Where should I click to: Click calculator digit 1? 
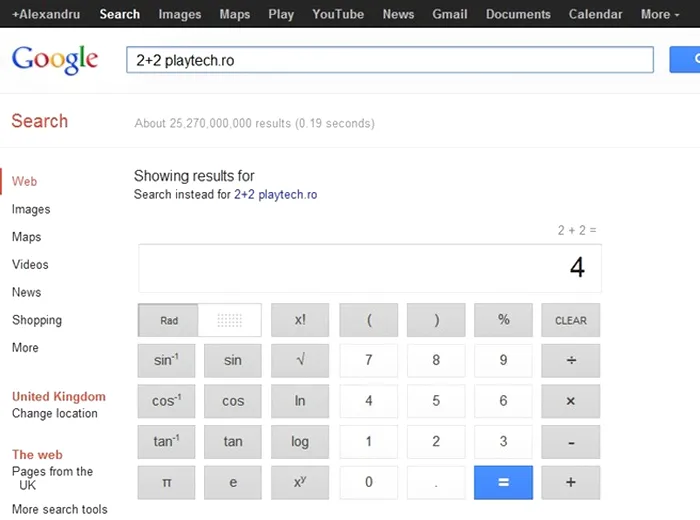pyautogui.click(x=369, y=441)
